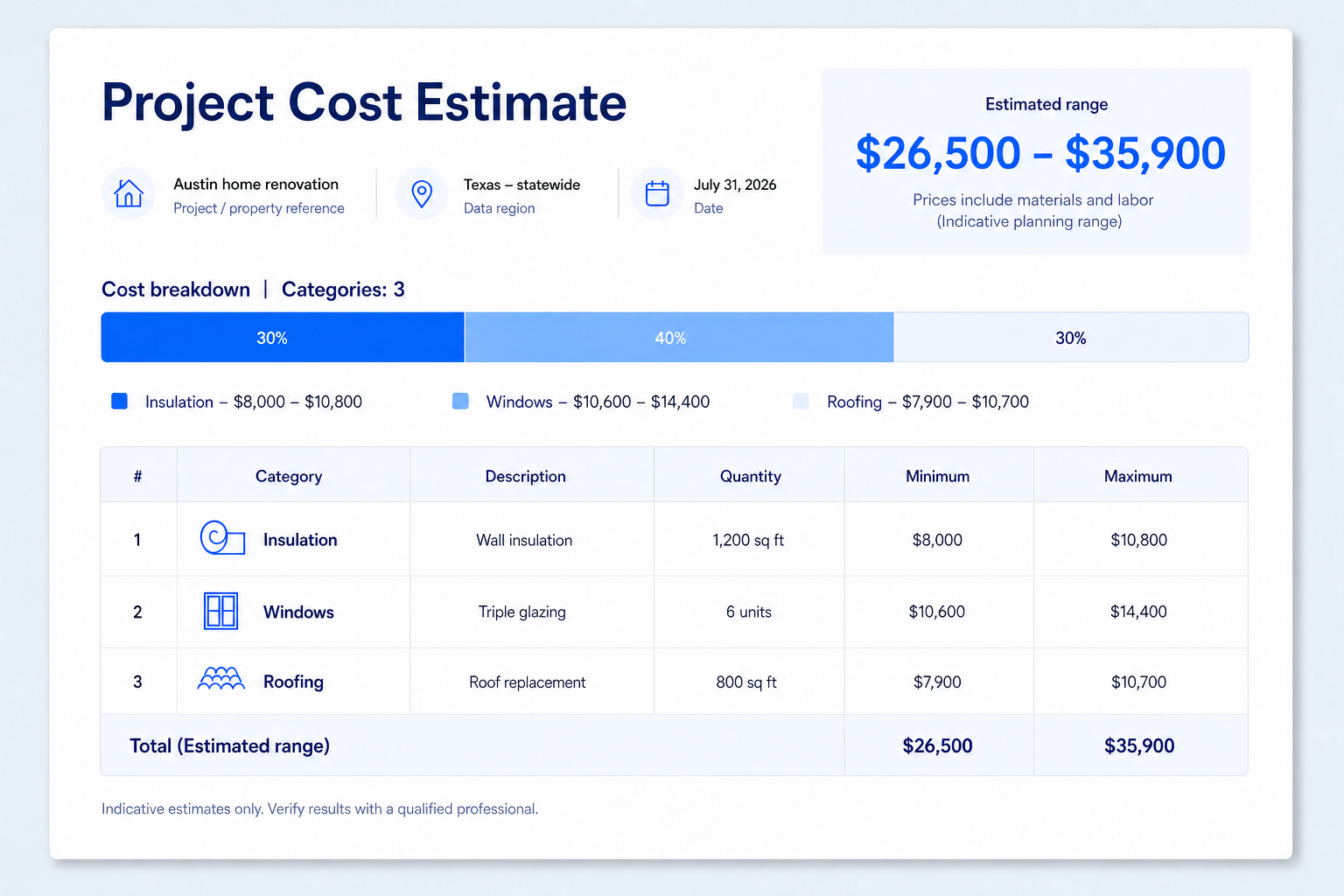1344x896 pixels.
Task: Click the dark blue Insulation legend swatch
Action: (x=120, y=401)
